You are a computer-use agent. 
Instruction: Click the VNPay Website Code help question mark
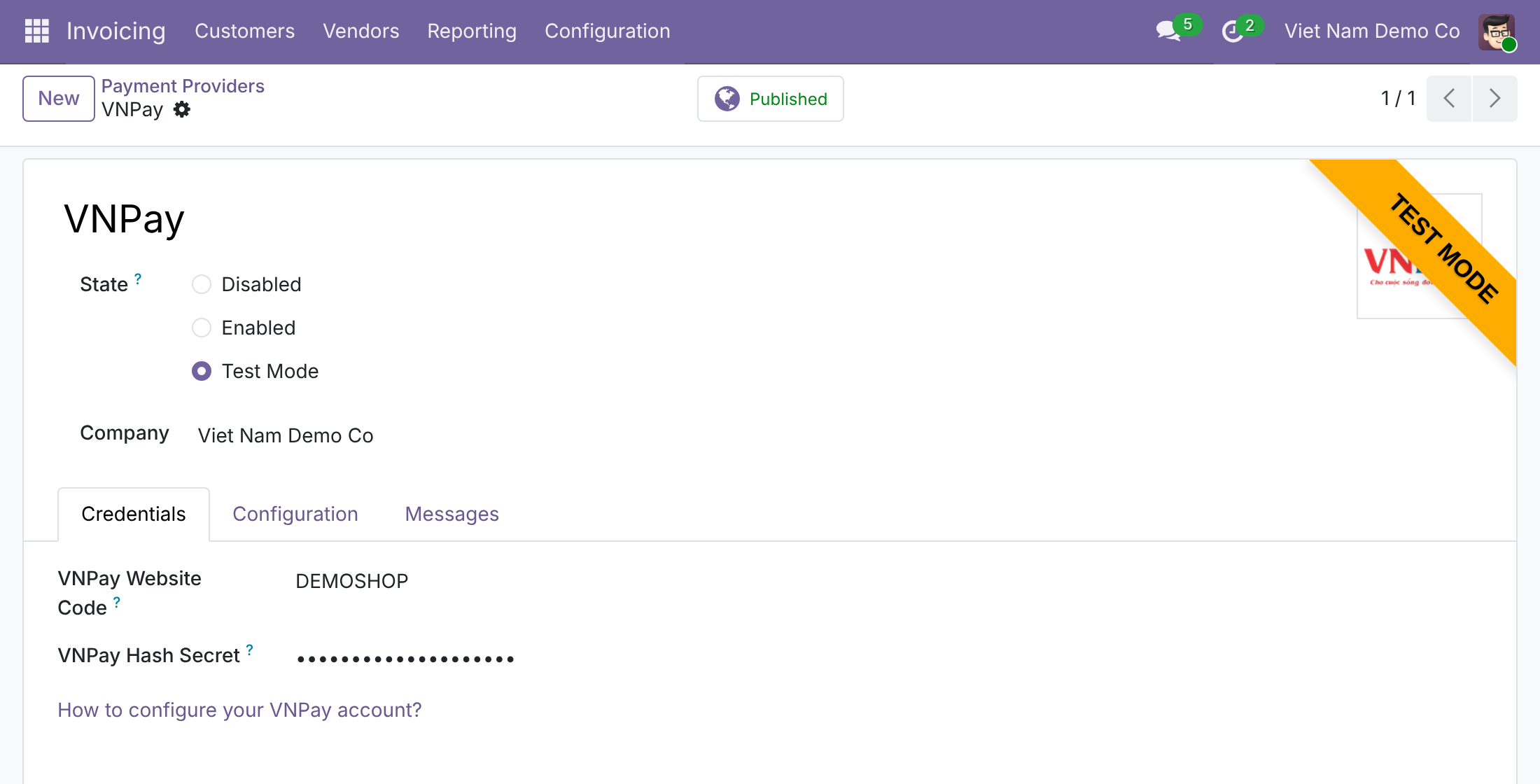(117, 602)
